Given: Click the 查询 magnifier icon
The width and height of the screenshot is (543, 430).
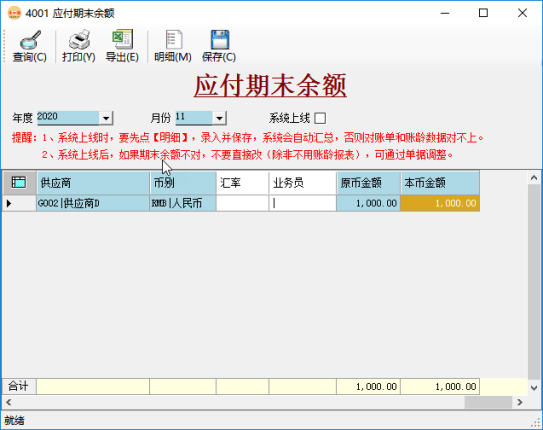Looking at the screenshot, I should point(30,40).
